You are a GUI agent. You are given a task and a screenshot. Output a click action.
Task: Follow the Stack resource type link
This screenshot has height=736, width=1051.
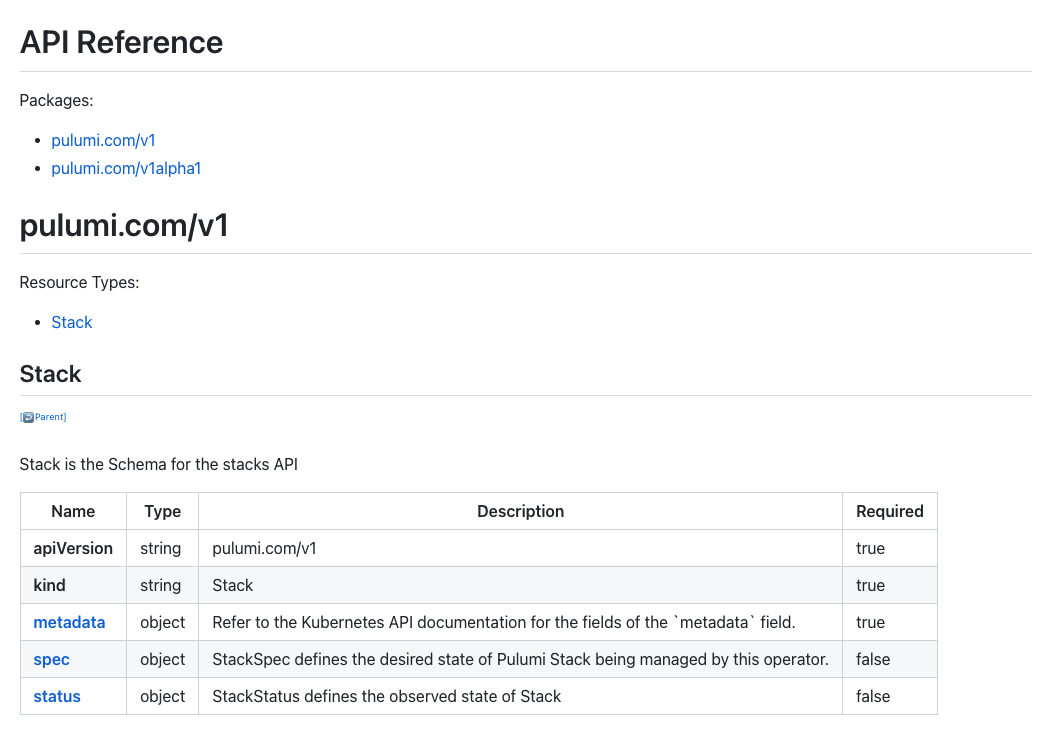72,322
